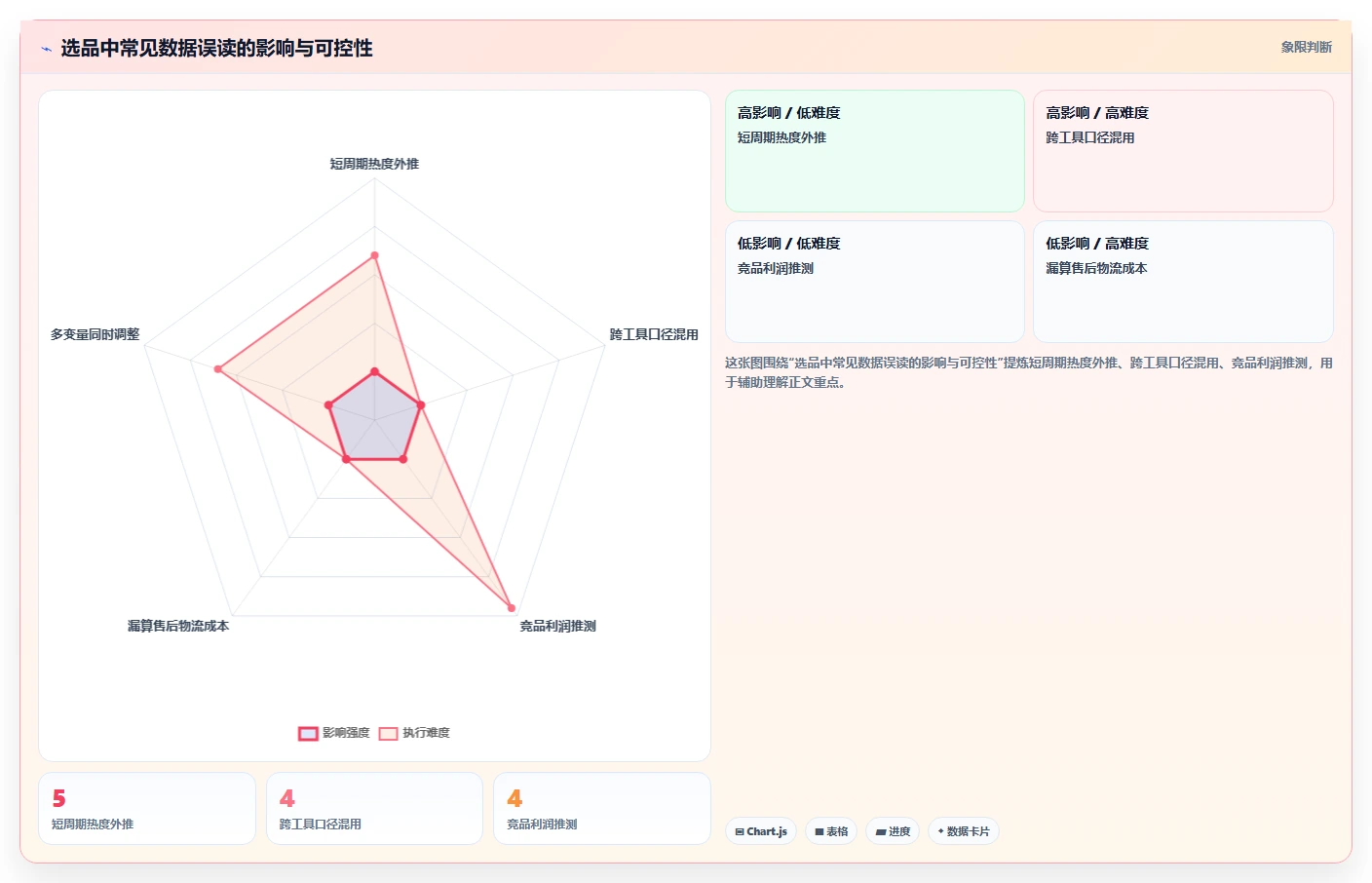
Task: Click the lightning icon beside the title
Action: click(46, 49)
